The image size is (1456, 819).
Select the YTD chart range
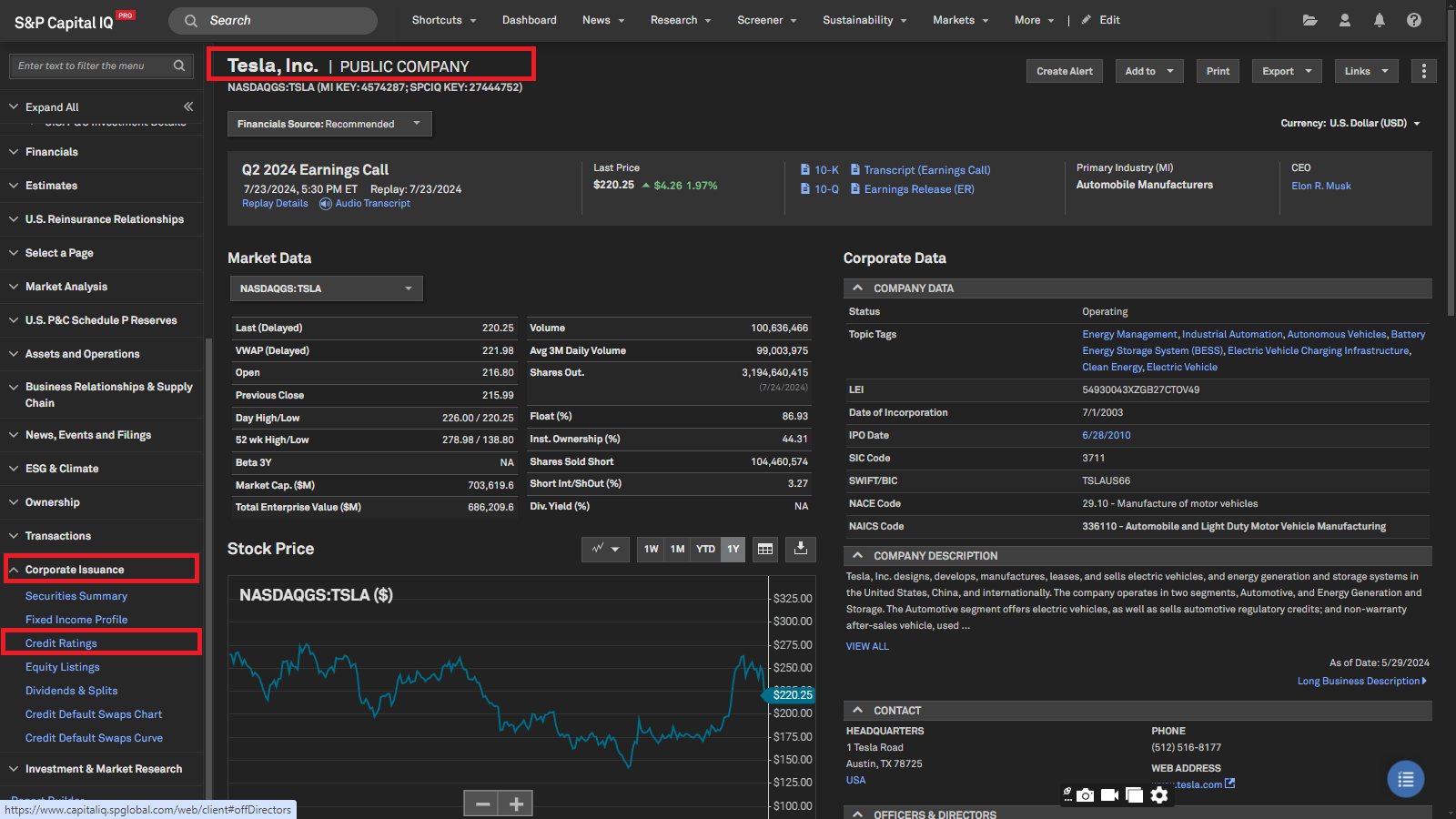tap(705, 549)
